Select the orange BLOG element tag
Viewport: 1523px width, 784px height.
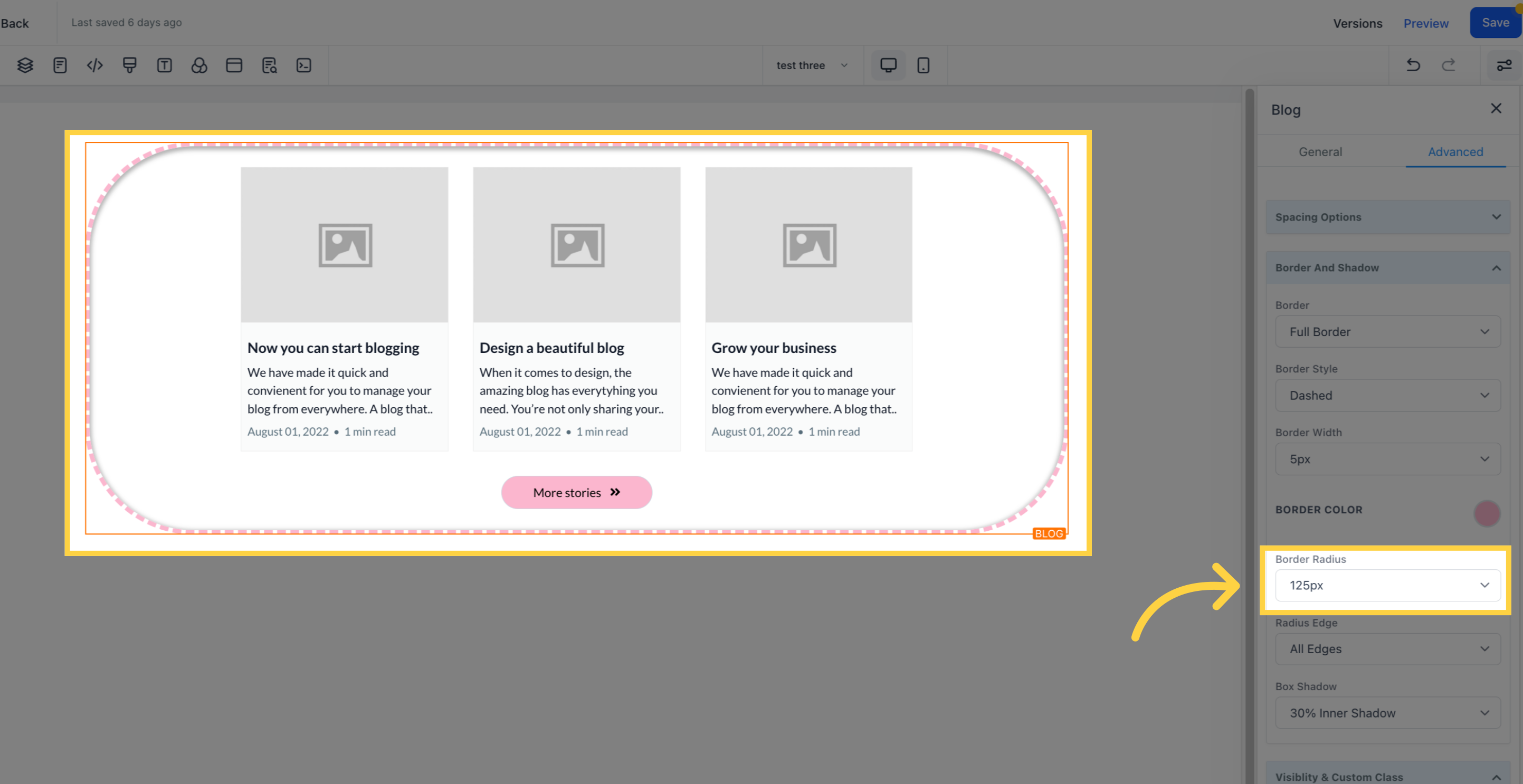coord(1049,533)
